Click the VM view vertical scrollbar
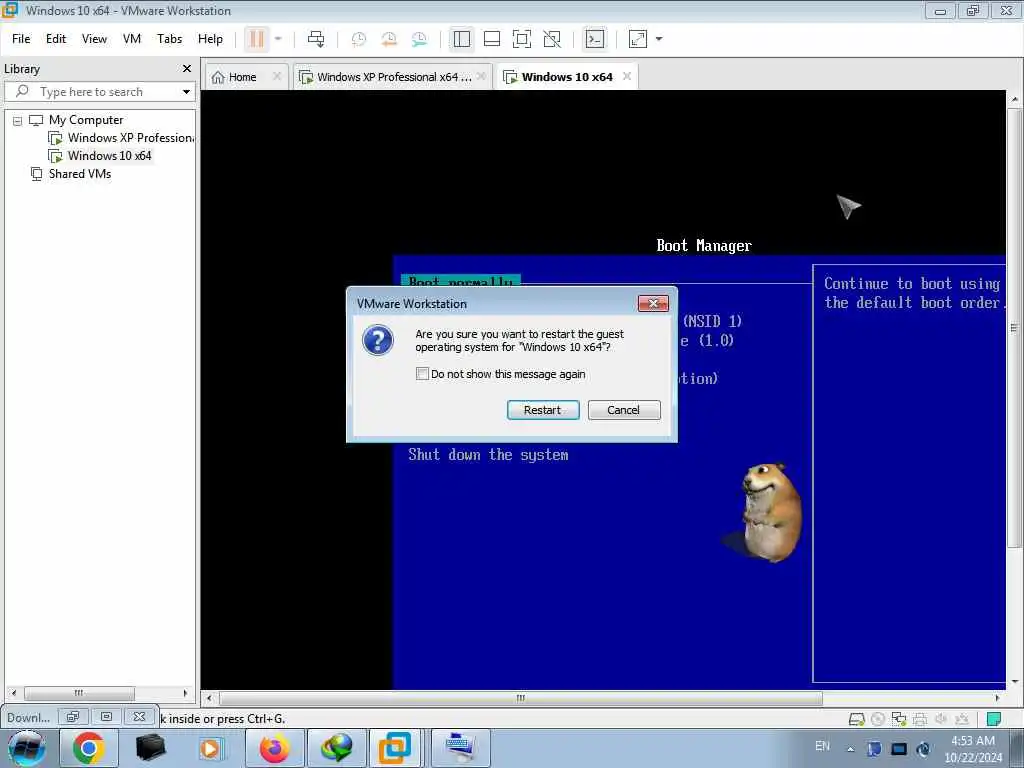1024x768 pixels. 1014,390
